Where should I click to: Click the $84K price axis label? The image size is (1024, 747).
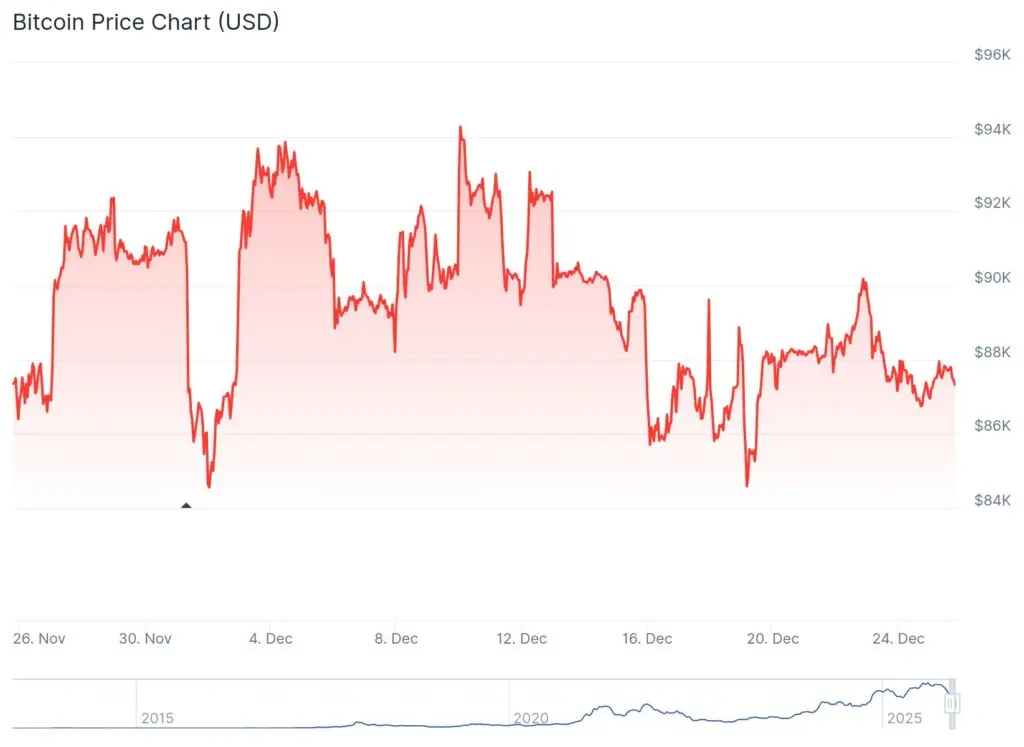(x=993, y=499)
